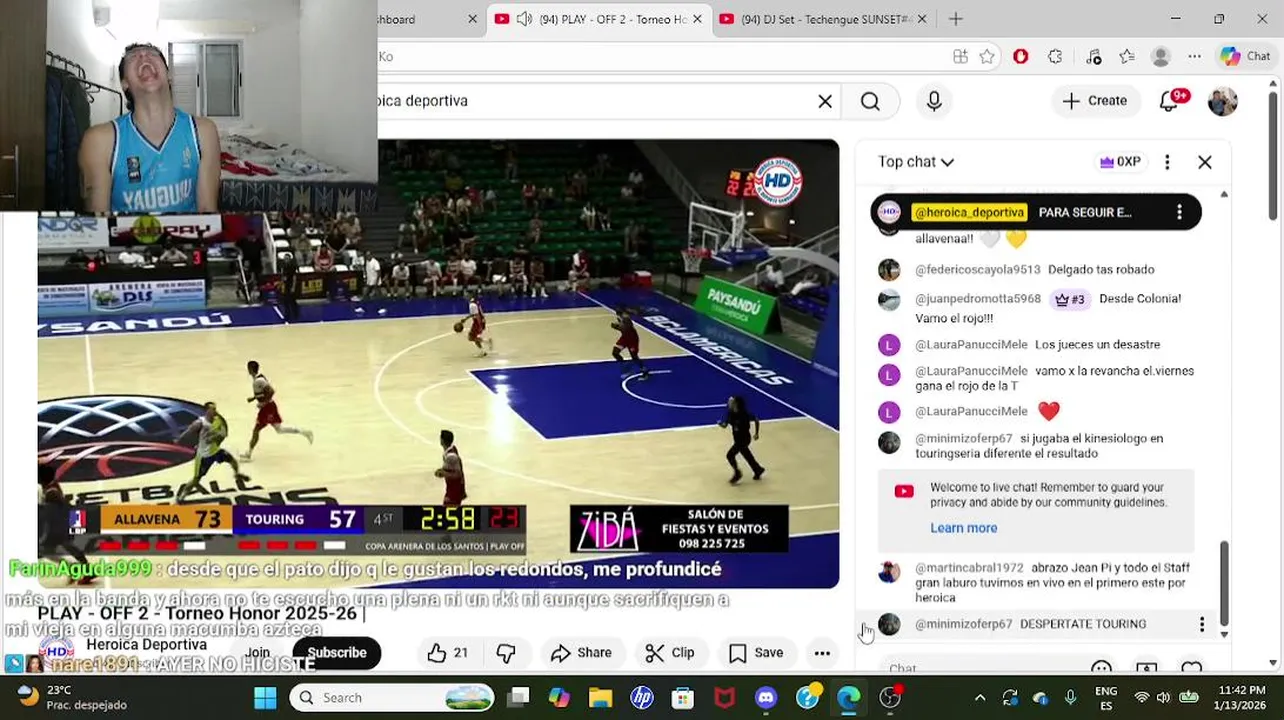Open the emoji picker in chat

1101,668
